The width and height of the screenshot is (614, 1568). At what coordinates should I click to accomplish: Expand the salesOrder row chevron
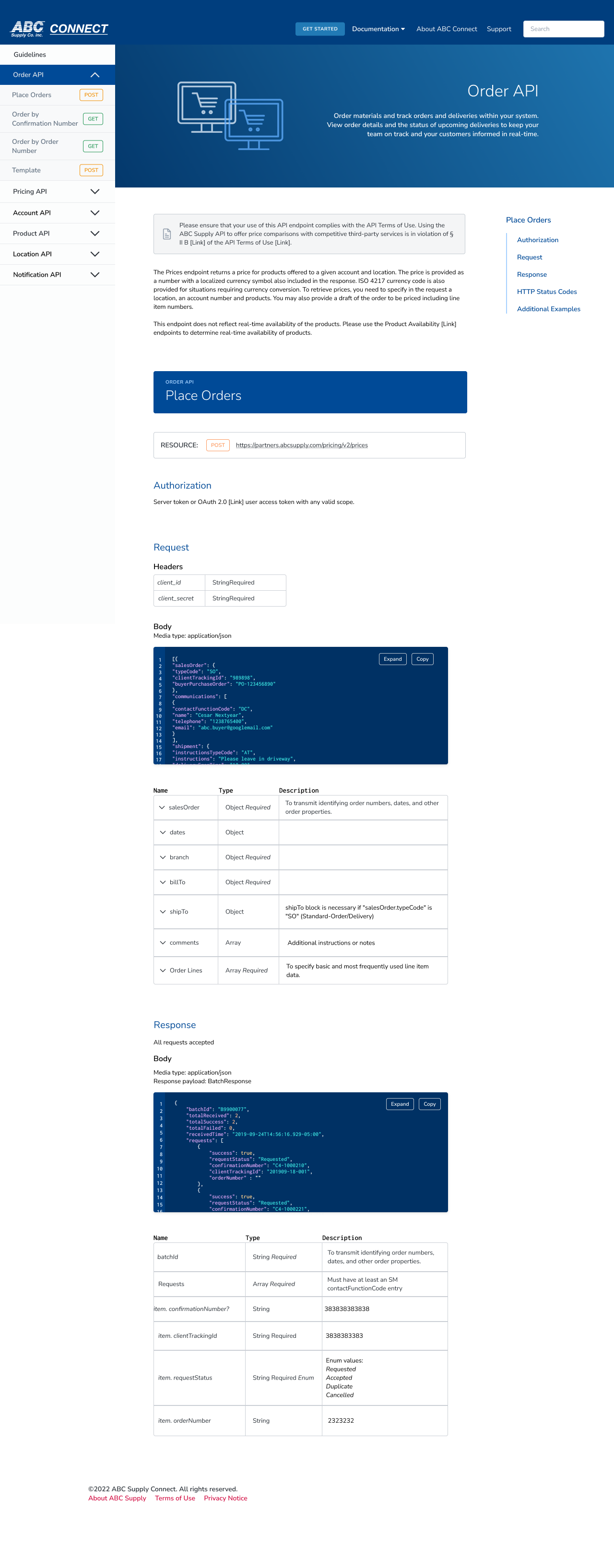[x=162, y=807]
